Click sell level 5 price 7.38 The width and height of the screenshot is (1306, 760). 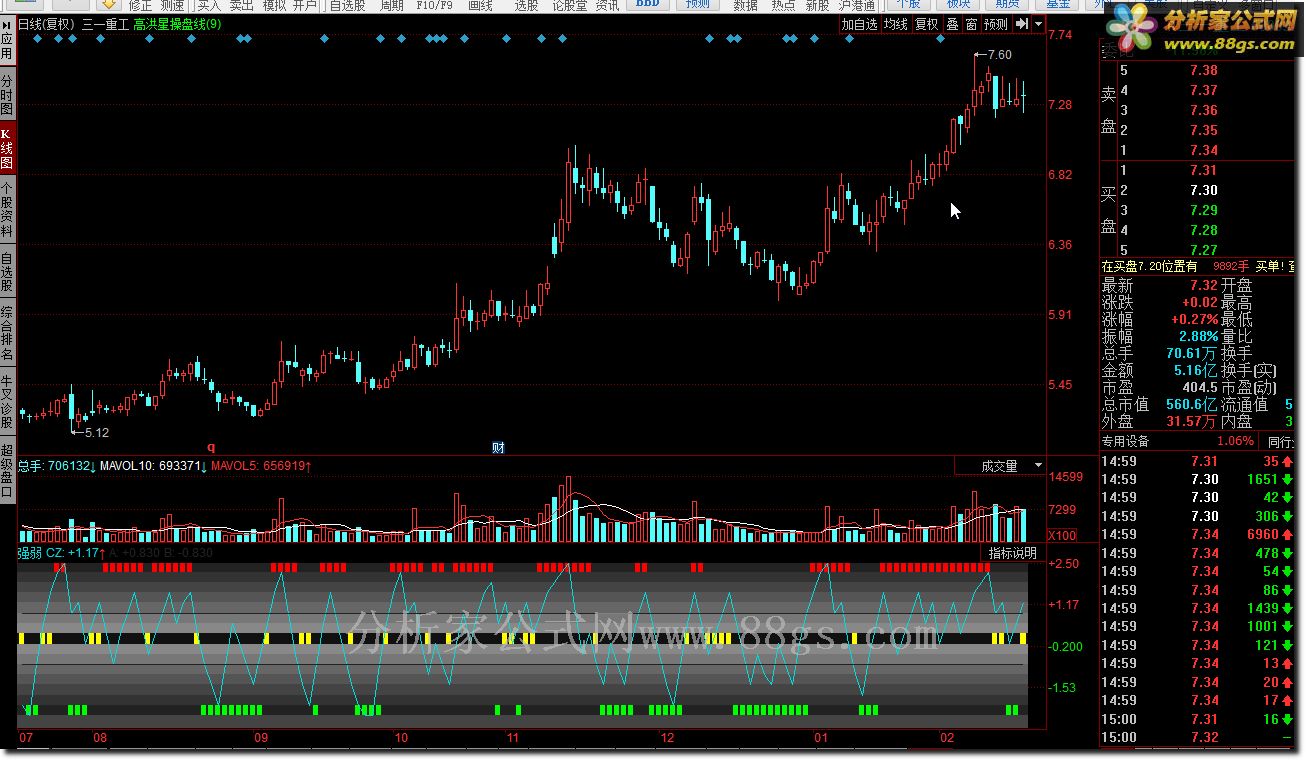coord(1204,70)
